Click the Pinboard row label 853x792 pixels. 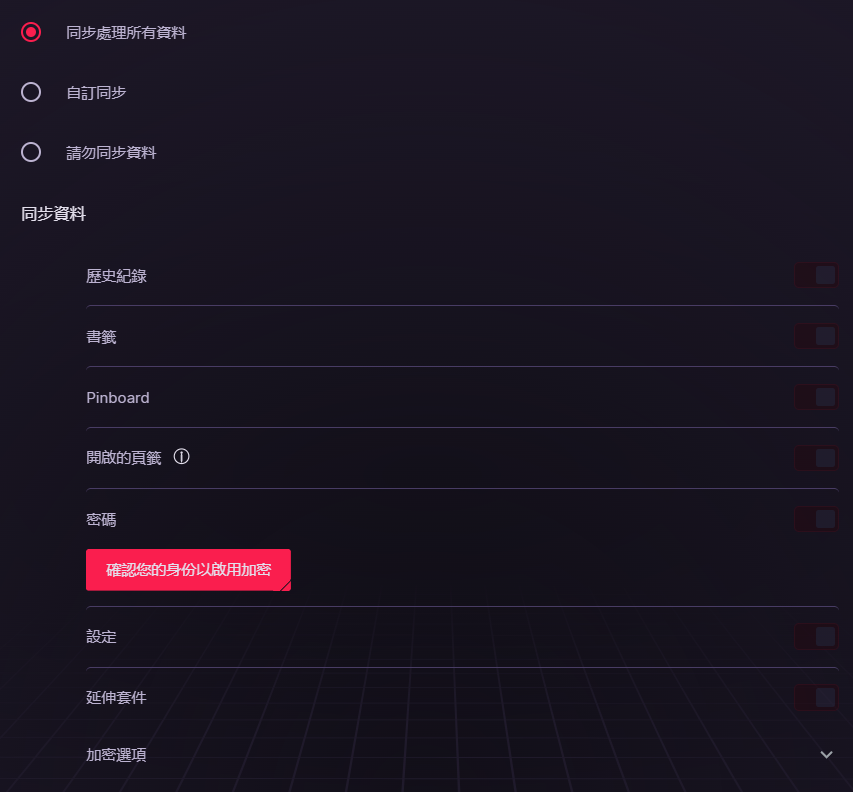click(x=118, y=398)
